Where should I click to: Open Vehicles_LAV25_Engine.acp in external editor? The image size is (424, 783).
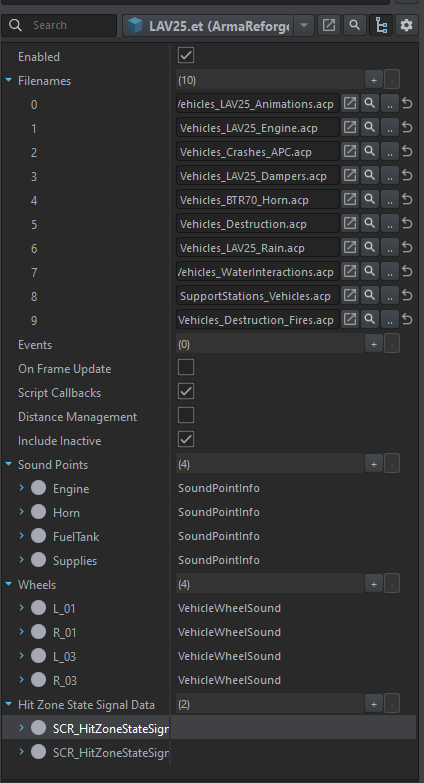[x=350, y=127]
